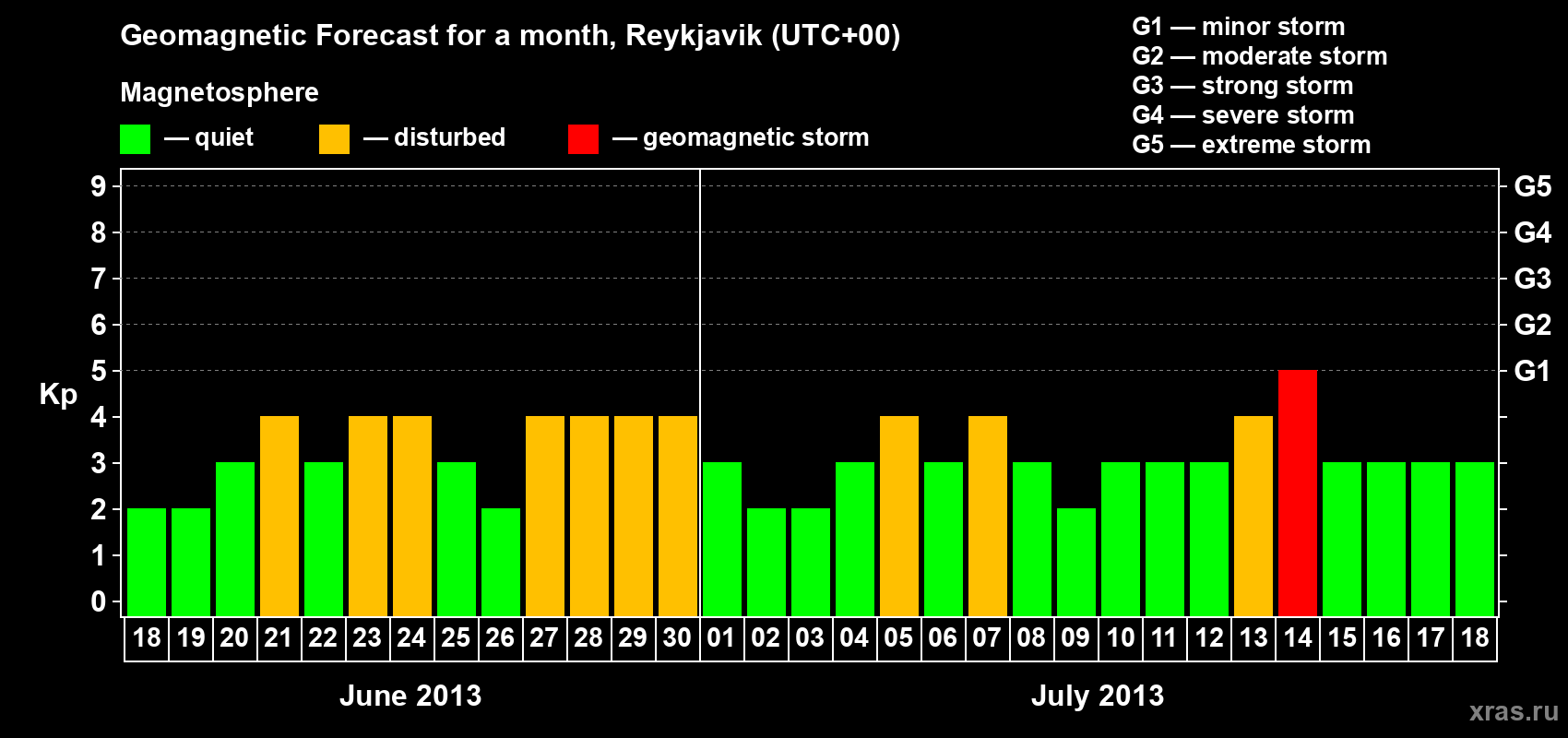1568x738 pixels.
Task: Click the orange bar for June 30
Action: [678, 516]
